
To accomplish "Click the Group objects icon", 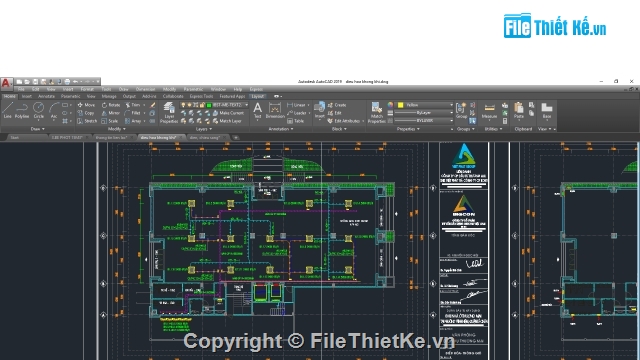I will (x=461, y=110).
